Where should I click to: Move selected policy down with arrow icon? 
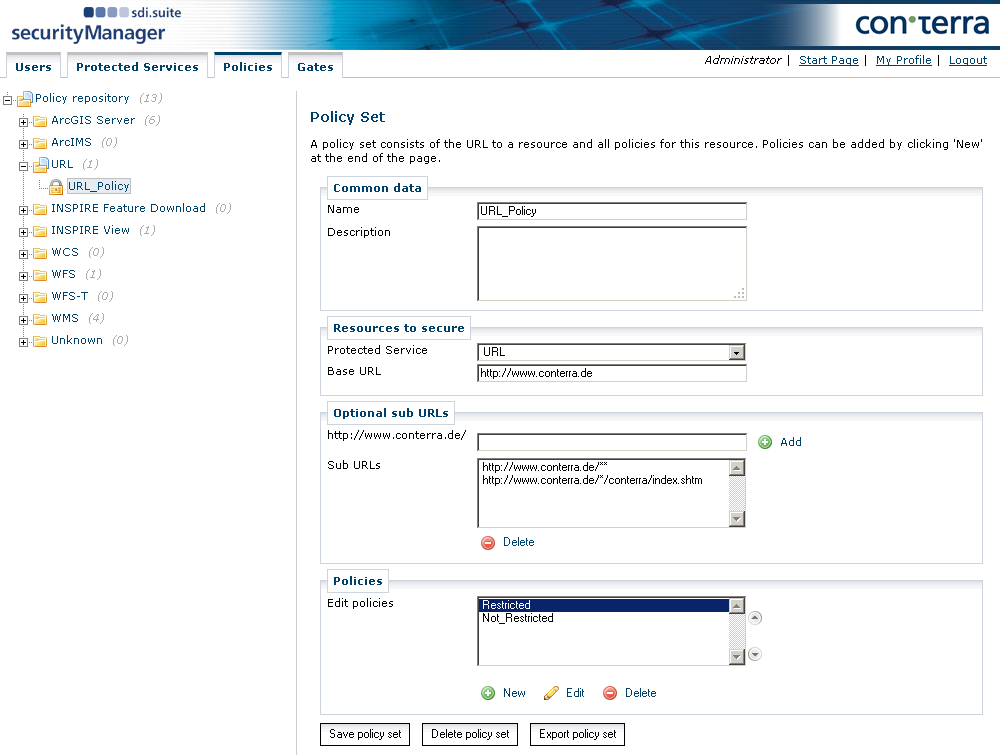[x=755, y=654]
